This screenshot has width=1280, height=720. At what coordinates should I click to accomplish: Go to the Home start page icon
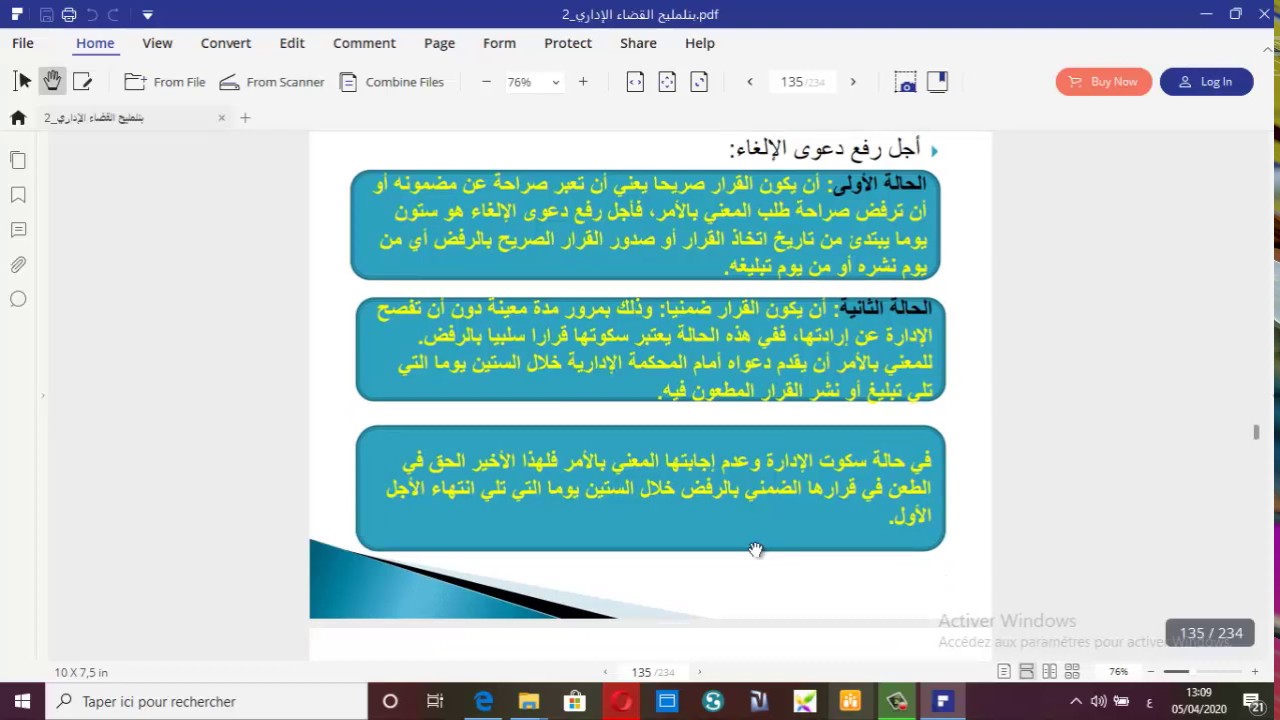coord(18,118)
